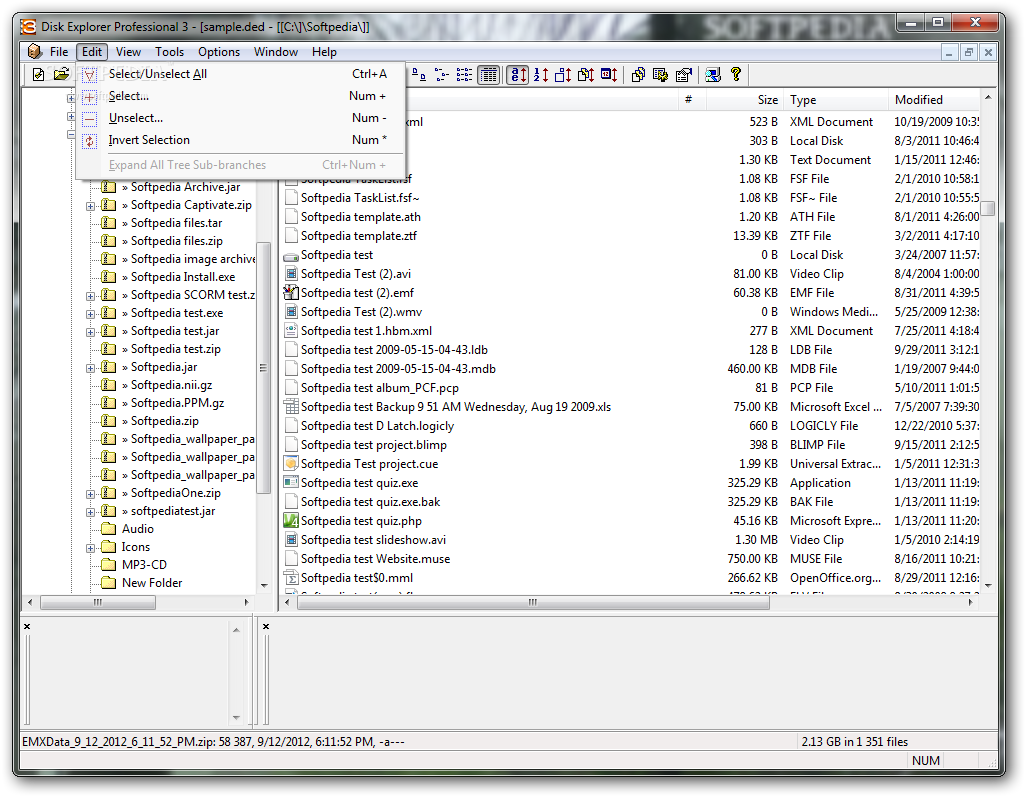Select the Audio folder in the tree
This screenshot has width=1026, height=797.
(137, 529)
